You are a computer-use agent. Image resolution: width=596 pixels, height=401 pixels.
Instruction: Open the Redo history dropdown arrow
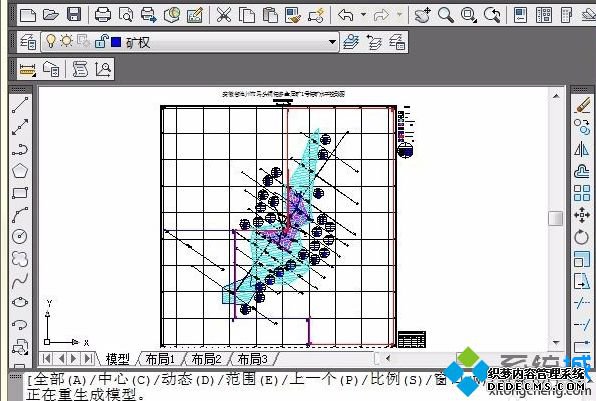point(399,15)
